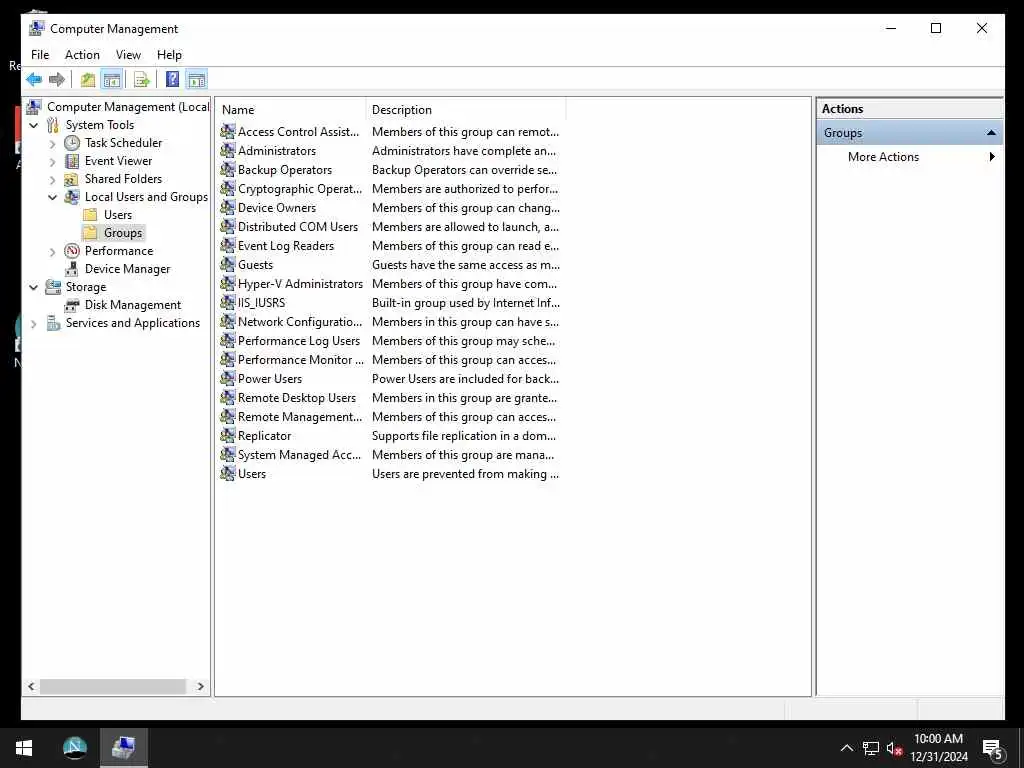Viewport: 1024px width, 768px height.
Task: Open the Action menu
Action: point(82,55)
